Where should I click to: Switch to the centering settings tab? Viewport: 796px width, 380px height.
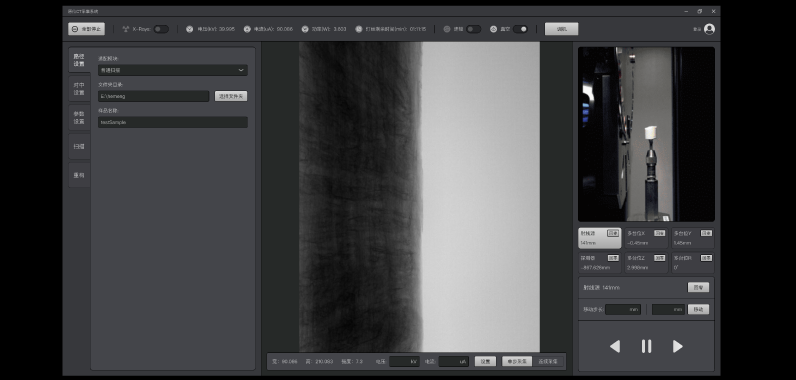tap(79, 89)
